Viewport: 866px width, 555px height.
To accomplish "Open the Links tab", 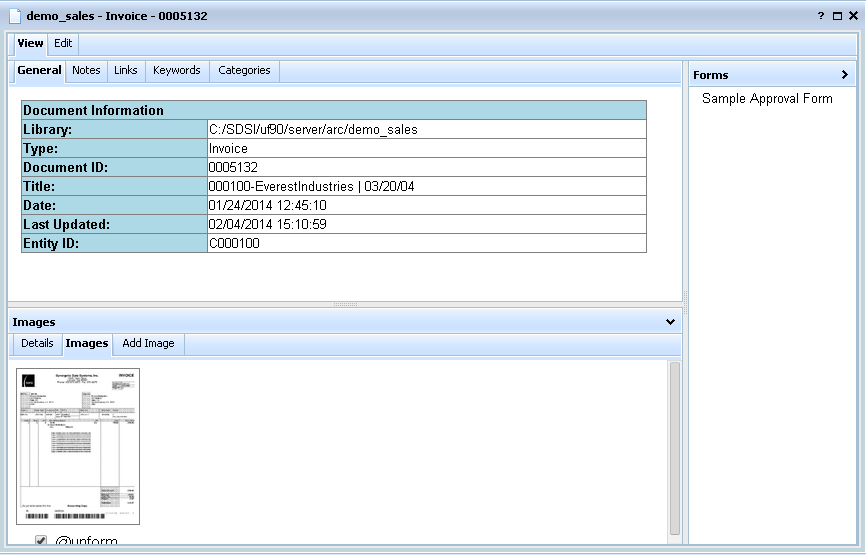I will pyautogui.click(x=126, y=70).
